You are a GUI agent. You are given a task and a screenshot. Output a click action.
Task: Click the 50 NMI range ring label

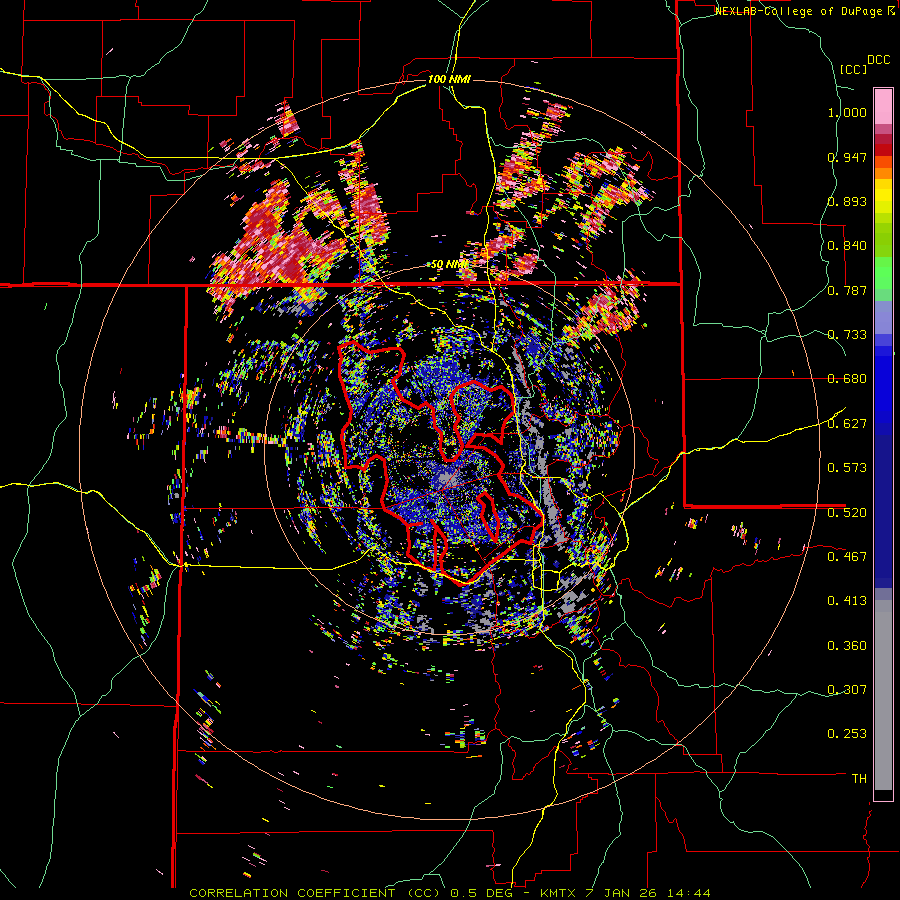[449, 264]
